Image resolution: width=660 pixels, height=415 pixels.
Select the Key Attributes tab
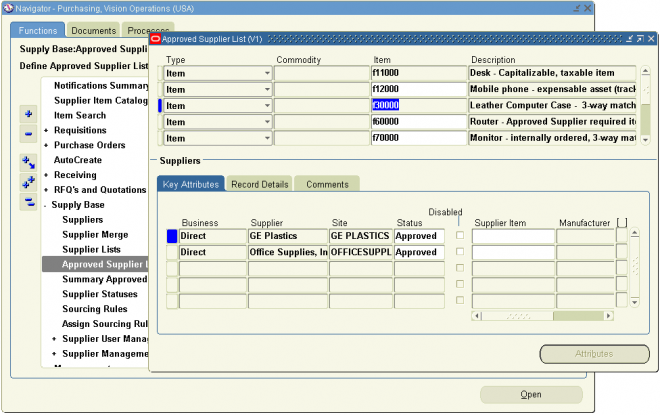[191, 184]
